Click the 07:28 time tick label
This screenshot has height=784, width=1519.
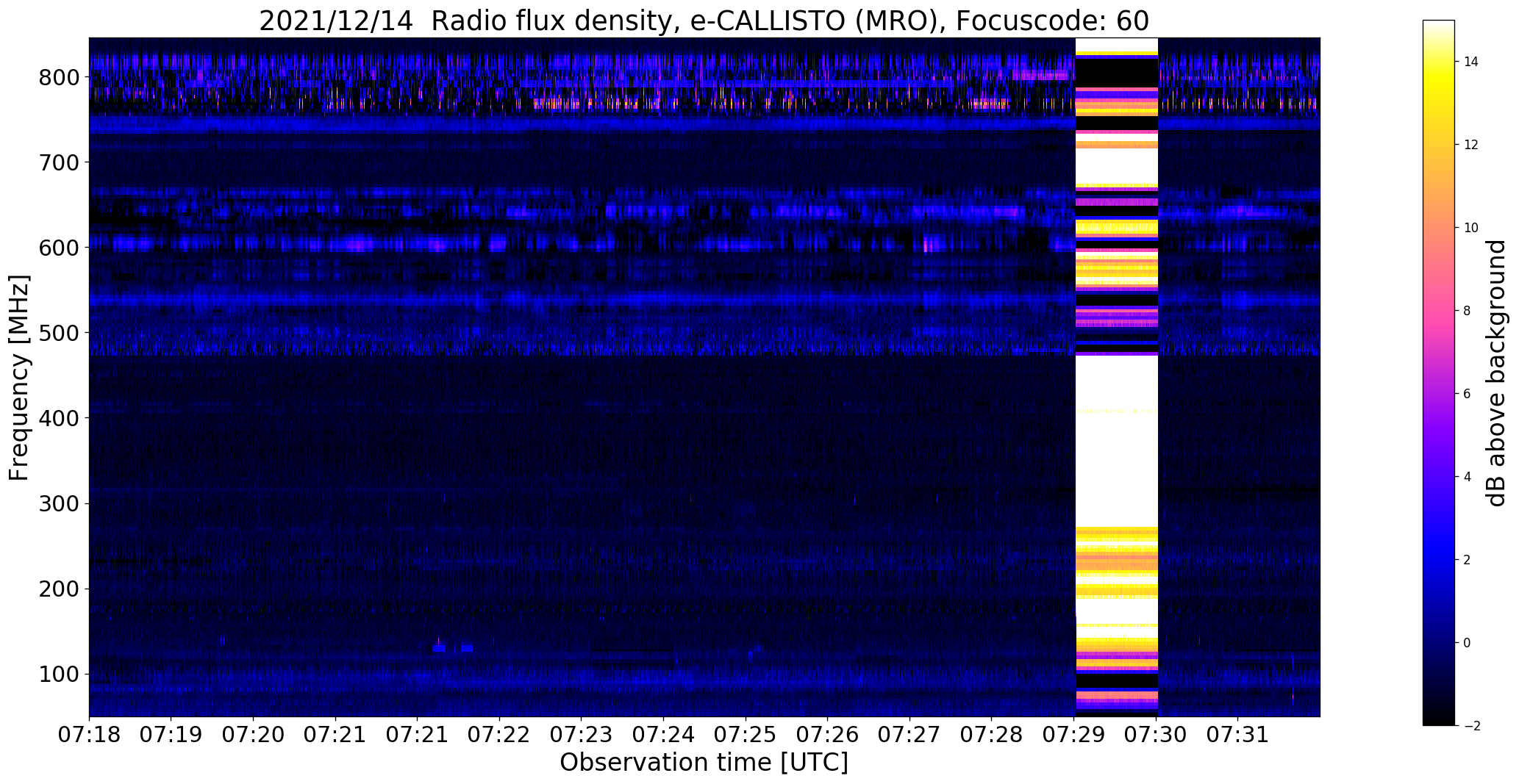click(992, 735)
